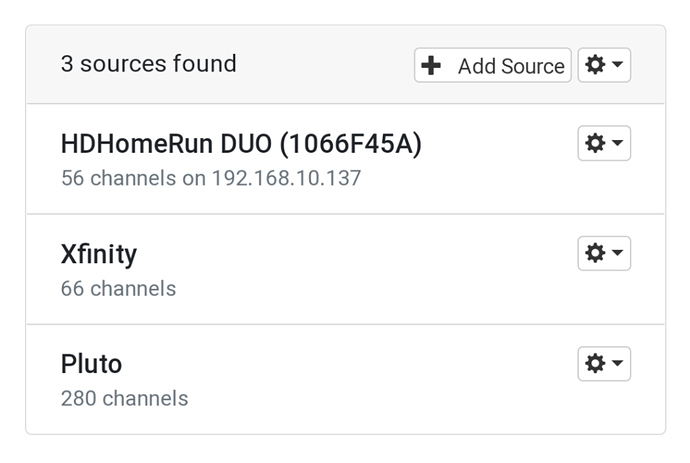Screen dimensions: 690x463
Task: Click the "280 channels" text under Pluto
Action: [124, 398]
